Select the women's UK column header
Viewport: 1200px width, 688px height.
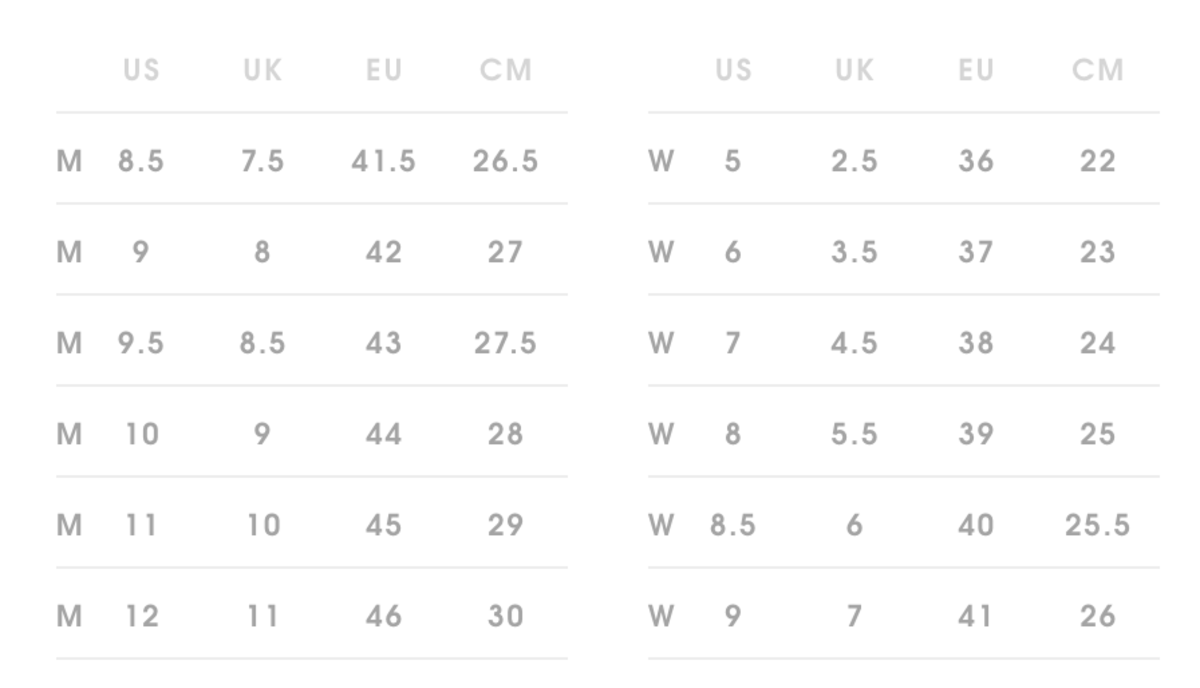pos(854,70)
